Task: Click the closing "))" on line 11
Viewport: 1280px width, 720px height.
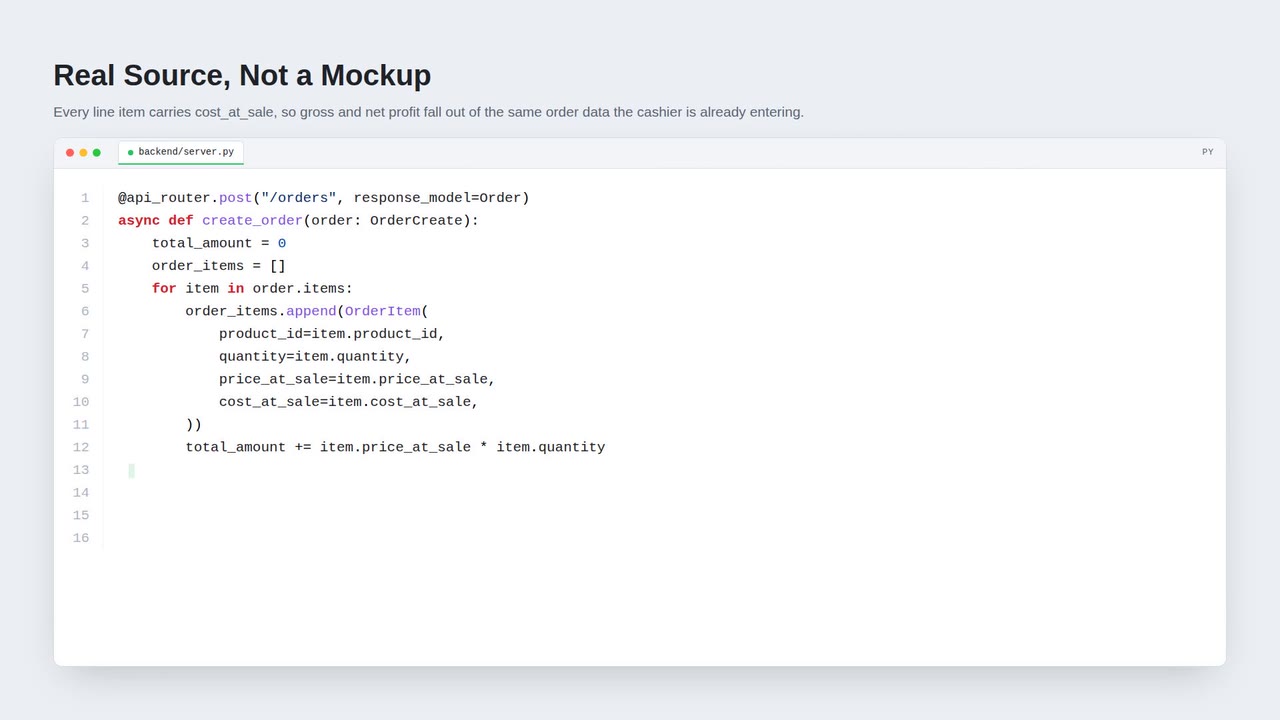Action: pyautogui.click(x=194, y=425)
